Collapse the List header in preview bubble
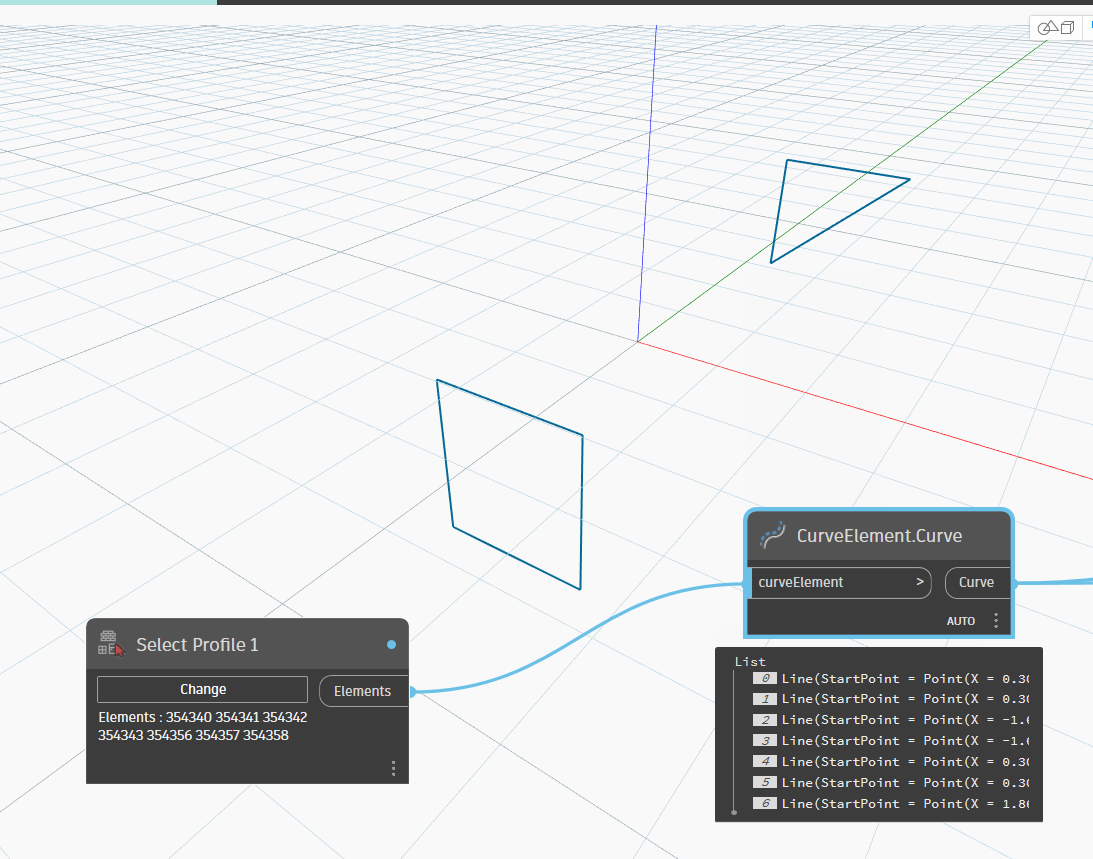This screenshot has width=1093, height=859. (x=750, y=662)
